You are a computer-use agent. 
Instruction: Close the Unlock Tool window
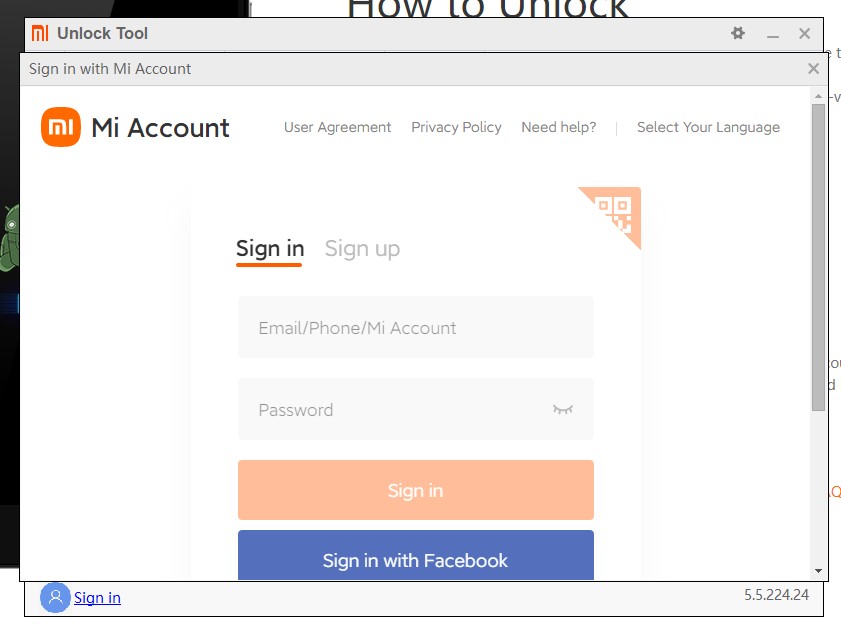click(x=804, y=33)
